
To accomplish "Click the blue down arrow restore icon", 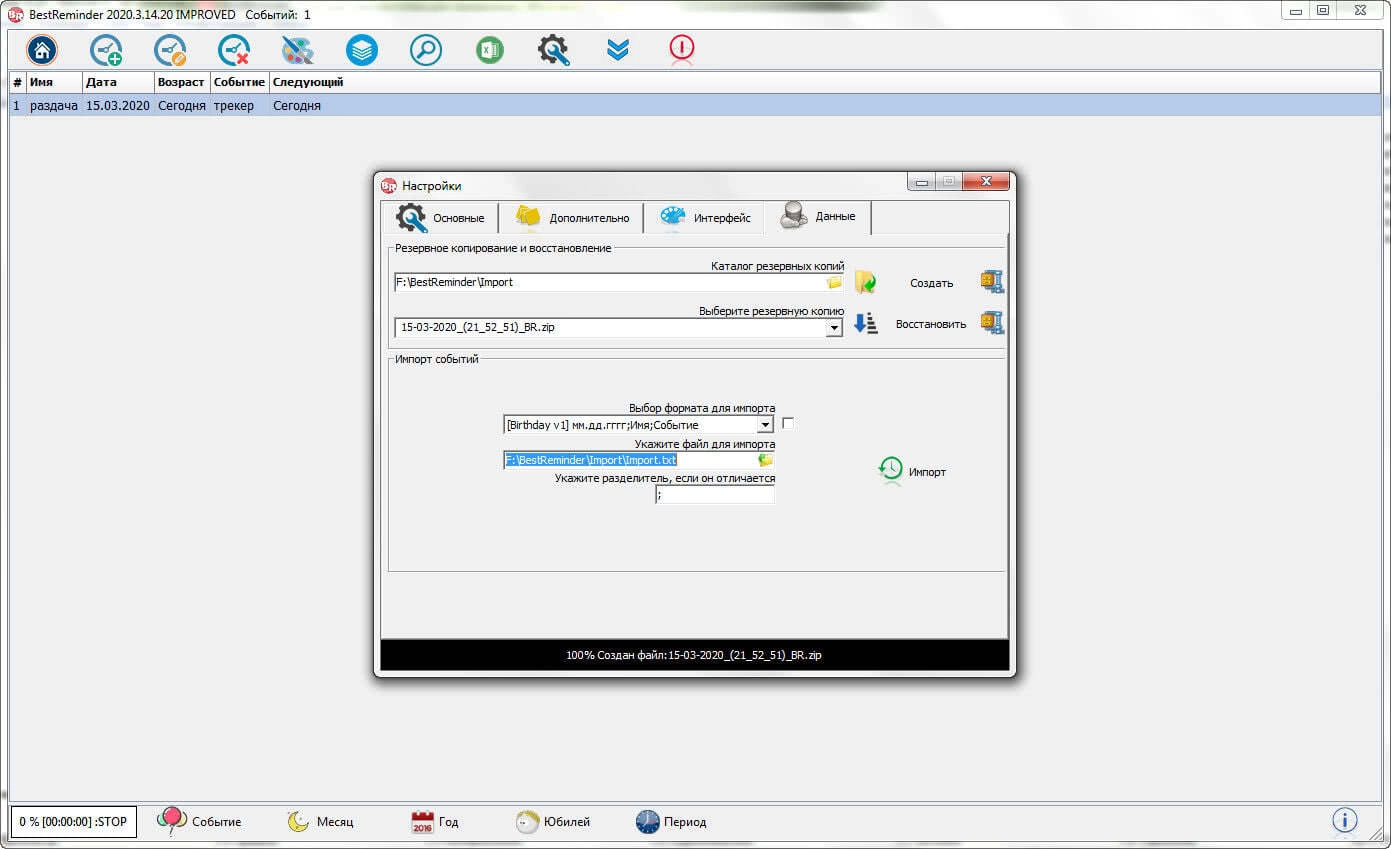I will [x=865, y=323].
